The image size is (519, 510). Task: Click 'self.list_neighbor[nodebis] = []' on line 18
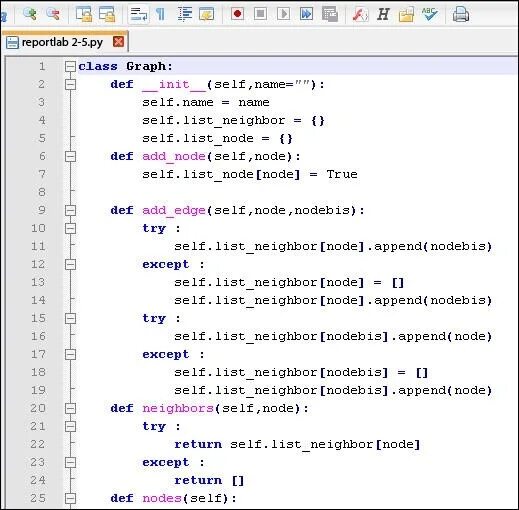301,372
